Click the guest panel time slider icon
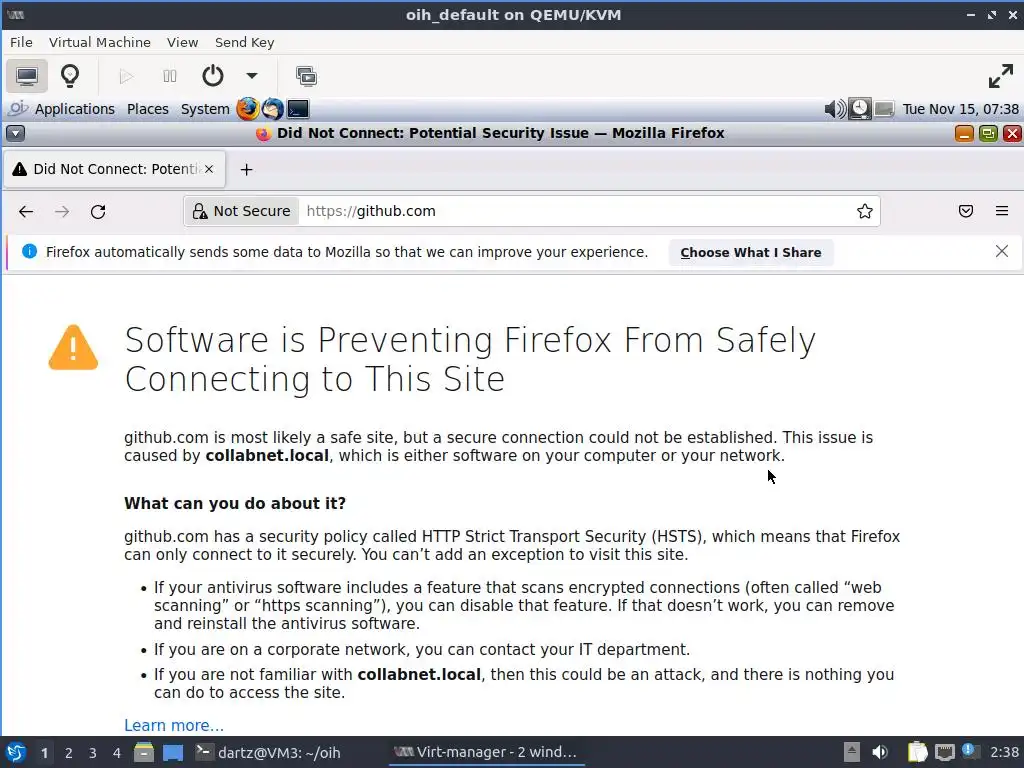1024x768 pixels. pyautogui.click(x=859, y=108)
